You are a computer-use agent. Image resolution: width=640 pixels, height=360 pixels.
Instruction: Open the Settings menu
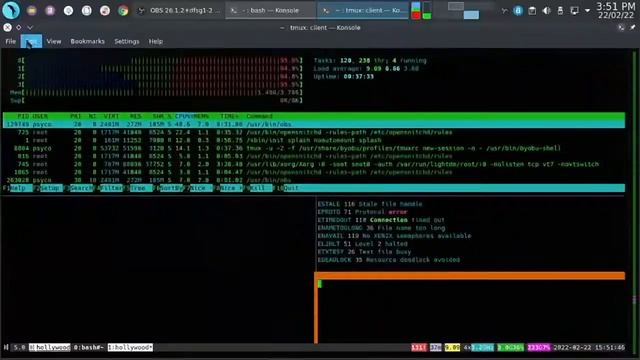[127, 41]
